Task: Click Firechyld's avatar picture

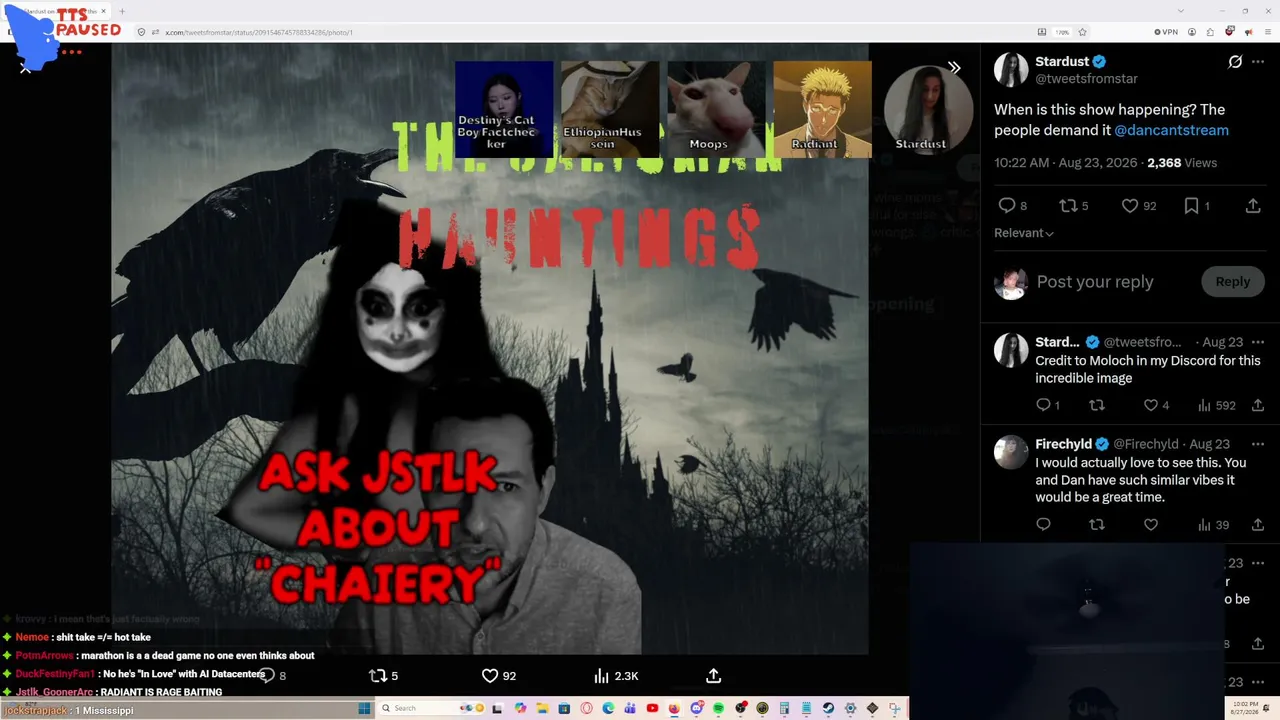Action: pos(1011,452)
